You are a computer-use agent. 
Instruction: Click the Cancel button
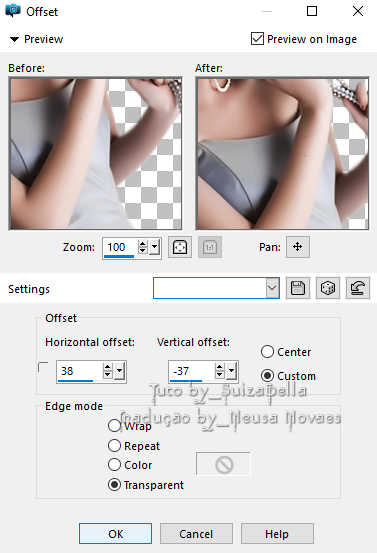click(x=196, y=534)
